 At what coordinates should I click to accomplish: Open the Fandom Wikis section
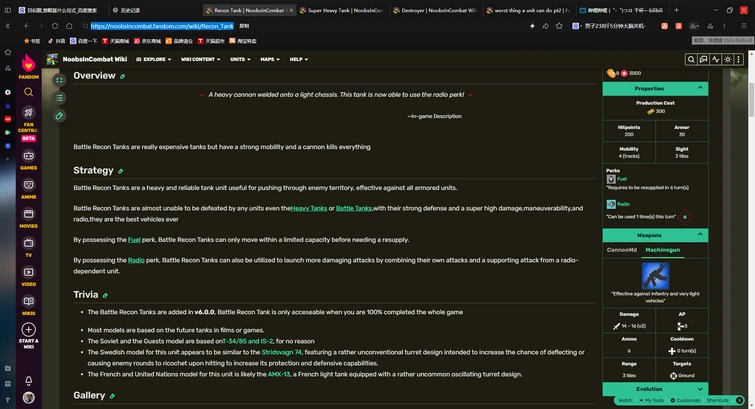point(28,305)
